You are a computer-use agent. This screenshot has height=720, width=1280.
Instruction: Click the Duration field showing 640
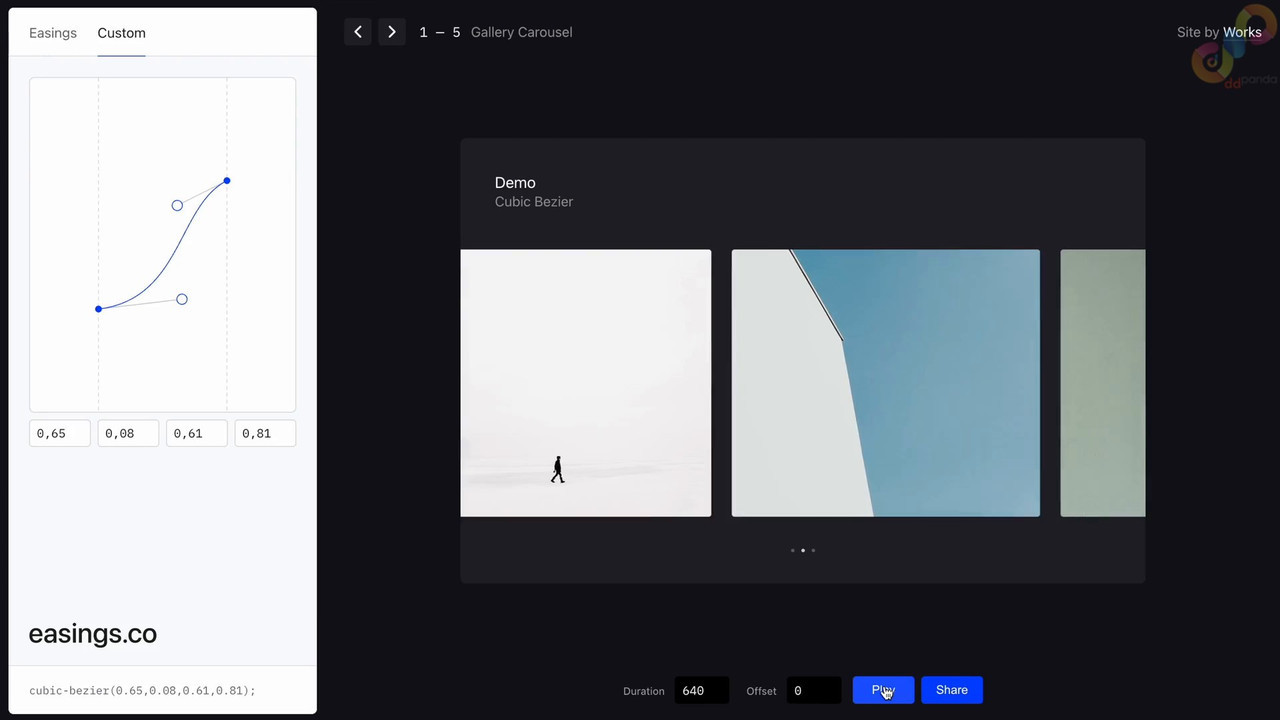pyautogui.click(x=701, y=690)
